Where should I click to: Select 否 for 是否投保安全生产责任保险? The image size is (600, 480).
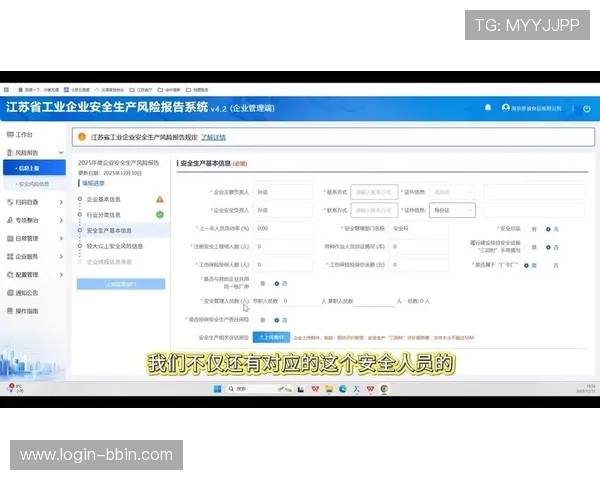[x=277, y=320]
